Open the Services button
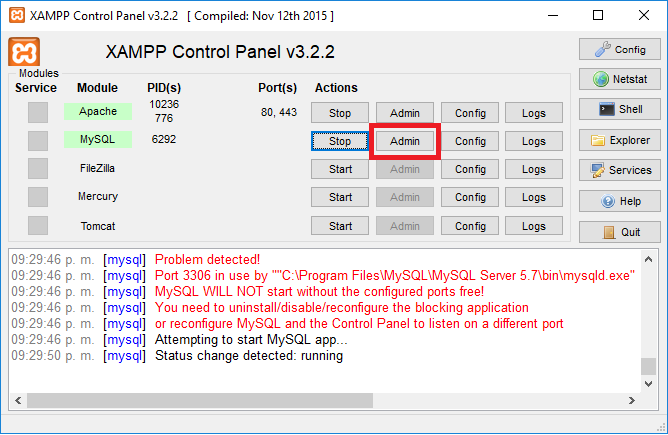Image resolution: width=668 pixels, height=435 pixels. [x=619, y=170]
